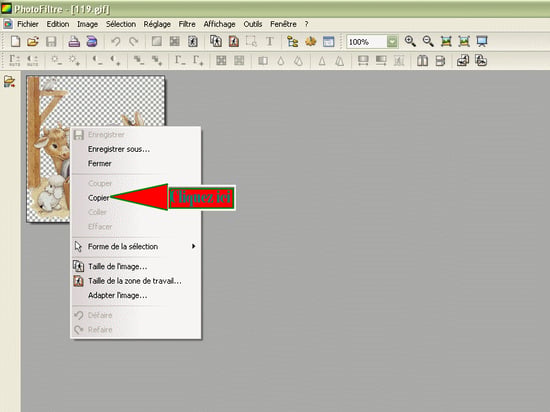Click the Brightness plus icon

click(x=74, y=61)
